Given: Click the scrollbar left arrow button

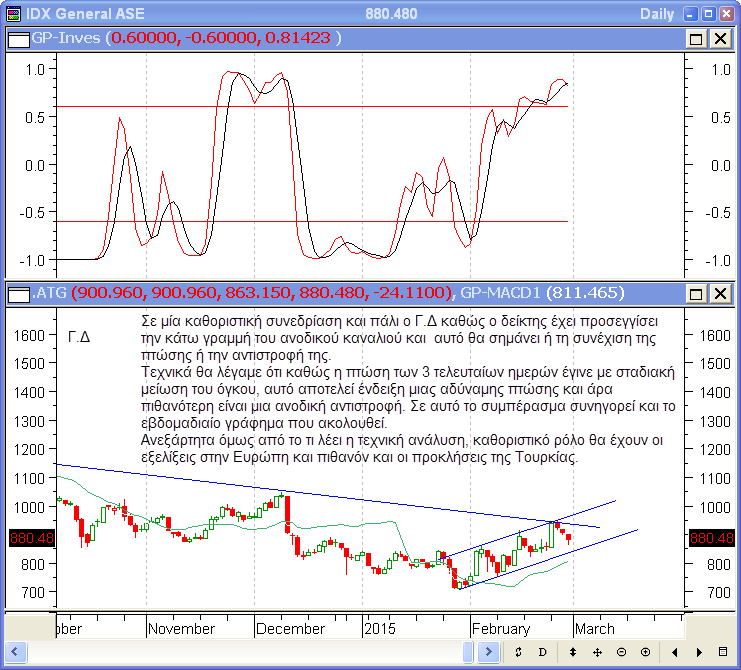Looking at the screenshot, I should tap(15, 652).
